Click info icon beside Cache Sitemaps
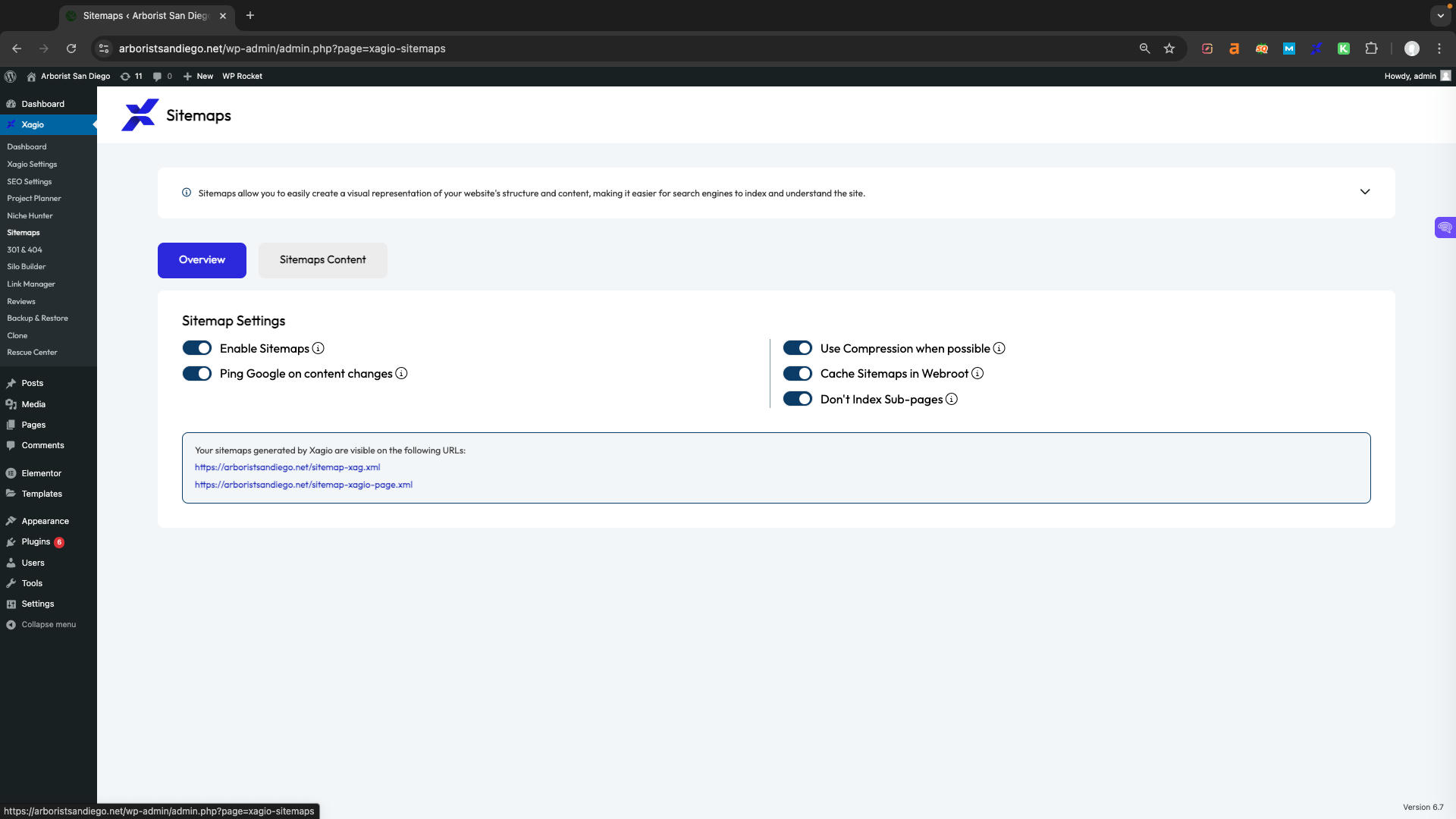 [977, 373]
